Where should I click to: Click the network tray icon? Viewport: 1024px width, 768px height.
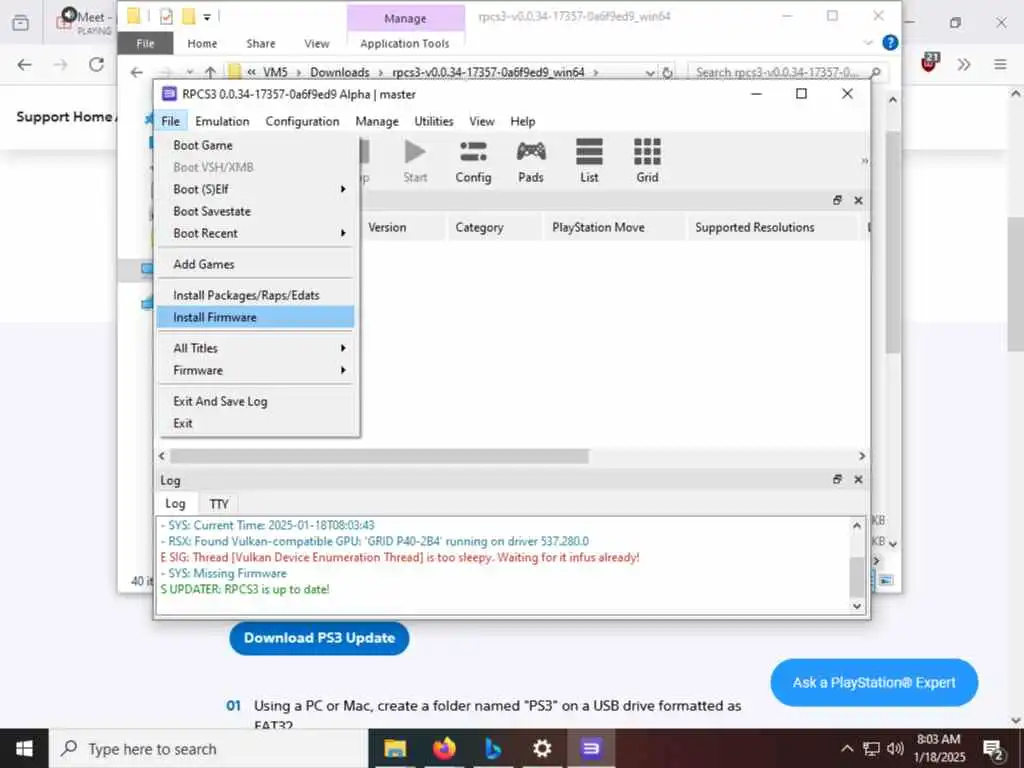871,749
